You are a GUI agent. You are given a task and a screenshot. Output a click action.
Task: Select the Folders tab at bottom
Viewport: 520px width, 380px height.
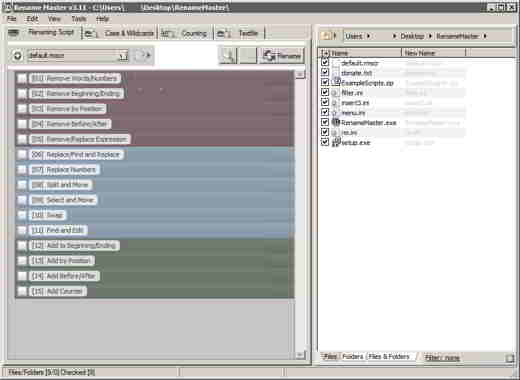point(352,357)
